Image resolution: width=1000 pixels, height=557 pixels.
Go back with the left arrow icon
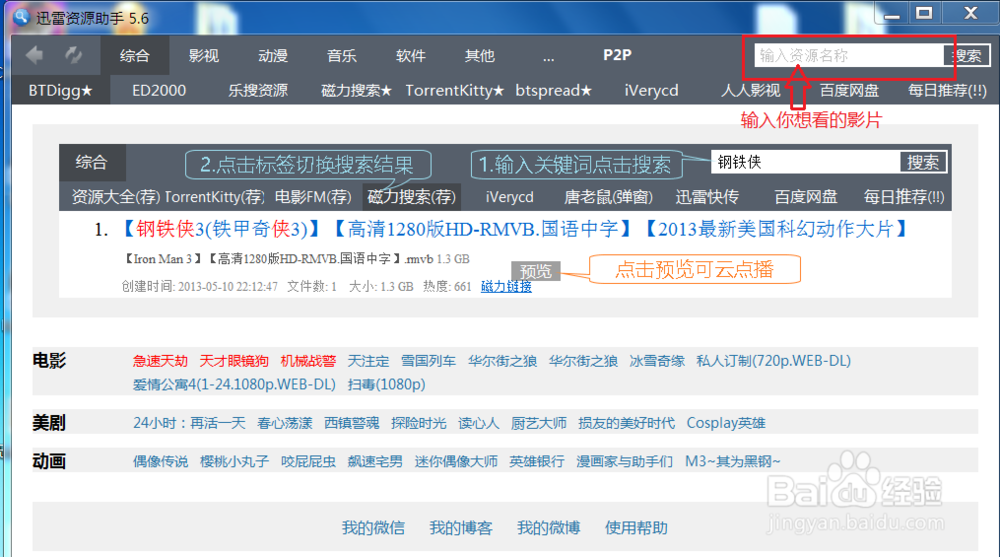click(34, 56)
